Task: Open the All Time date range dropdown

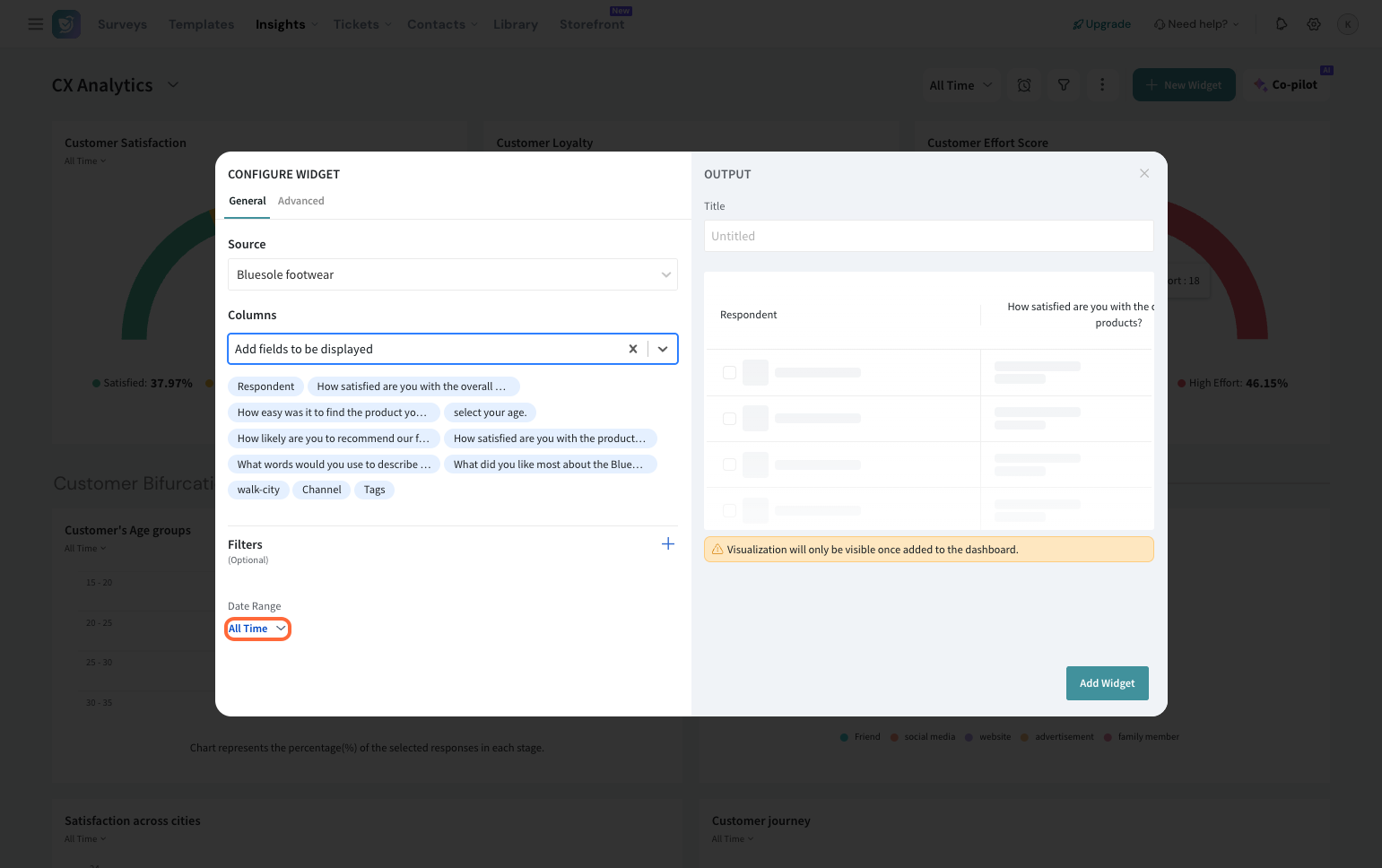Action: coord(257,629)
